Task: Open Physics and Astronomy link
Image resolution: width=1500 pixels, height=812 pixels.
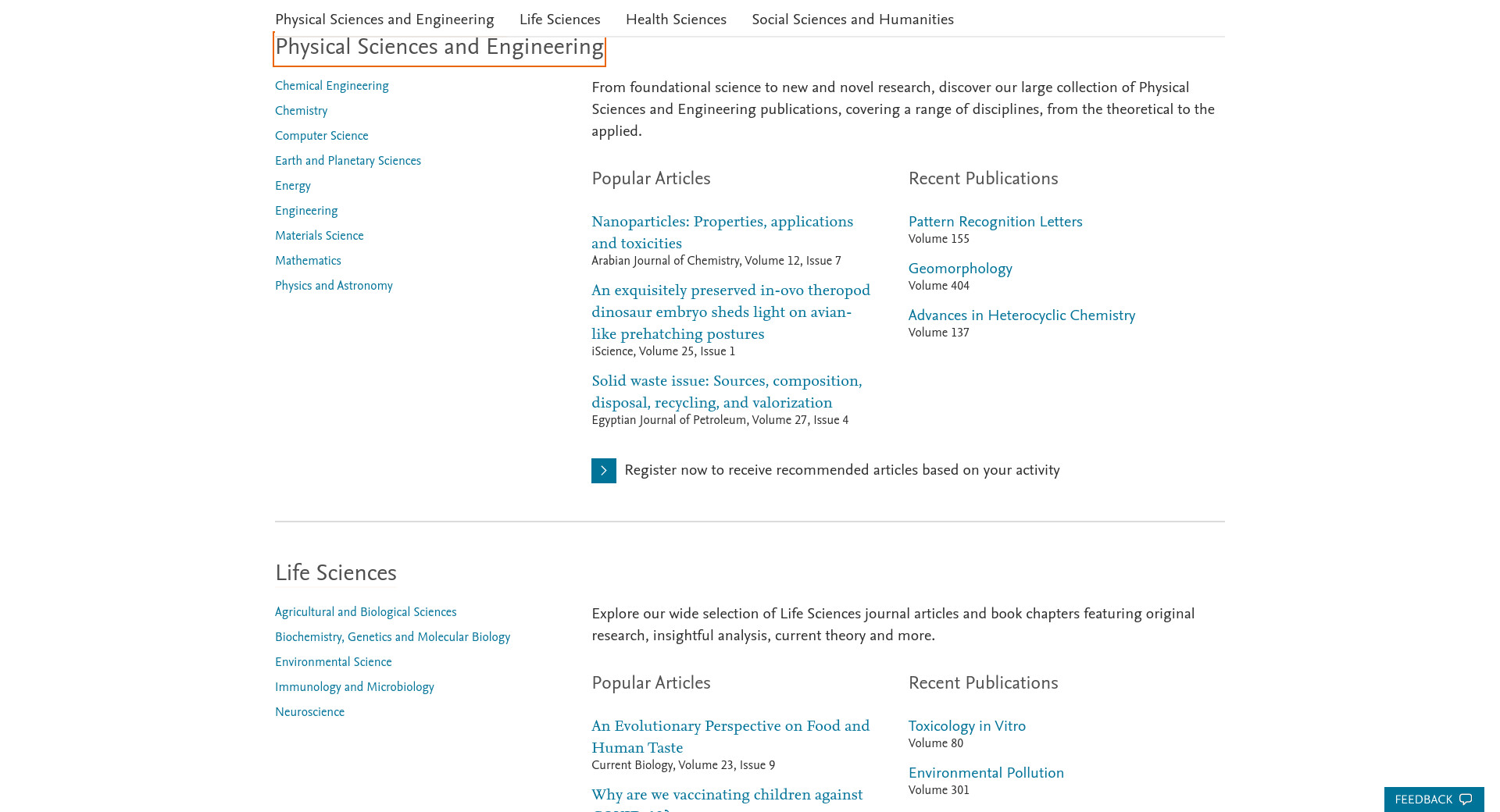Action: [x=334, y=286]
